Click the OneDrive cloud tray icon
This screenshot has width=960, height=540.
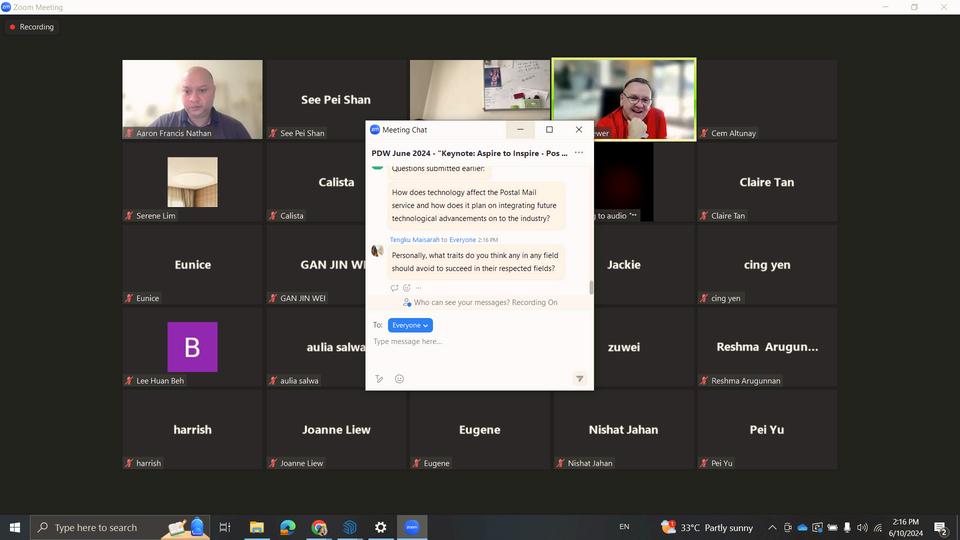(802, 527)
